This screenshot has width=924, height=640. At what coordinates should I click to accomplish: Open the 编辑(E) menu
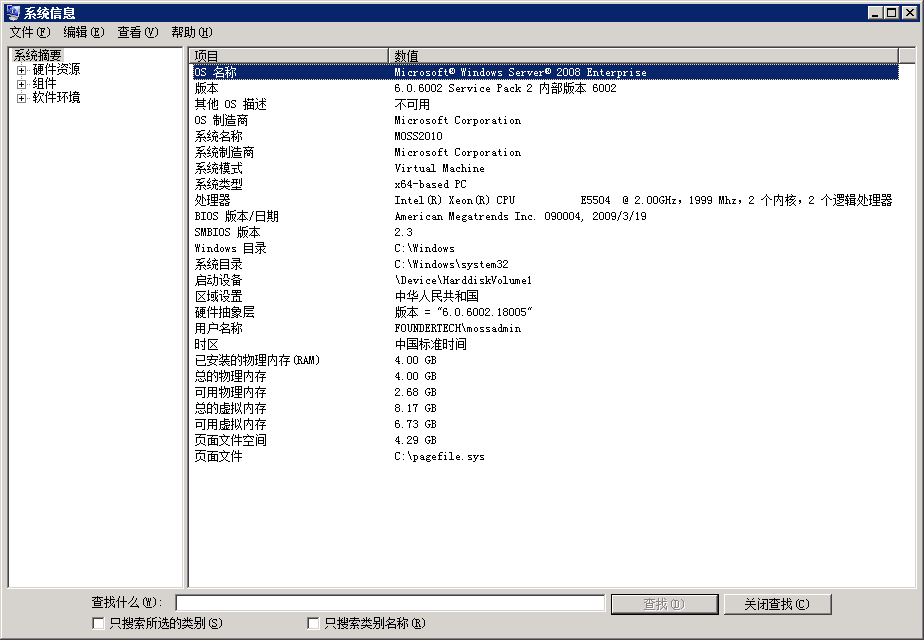84,32
